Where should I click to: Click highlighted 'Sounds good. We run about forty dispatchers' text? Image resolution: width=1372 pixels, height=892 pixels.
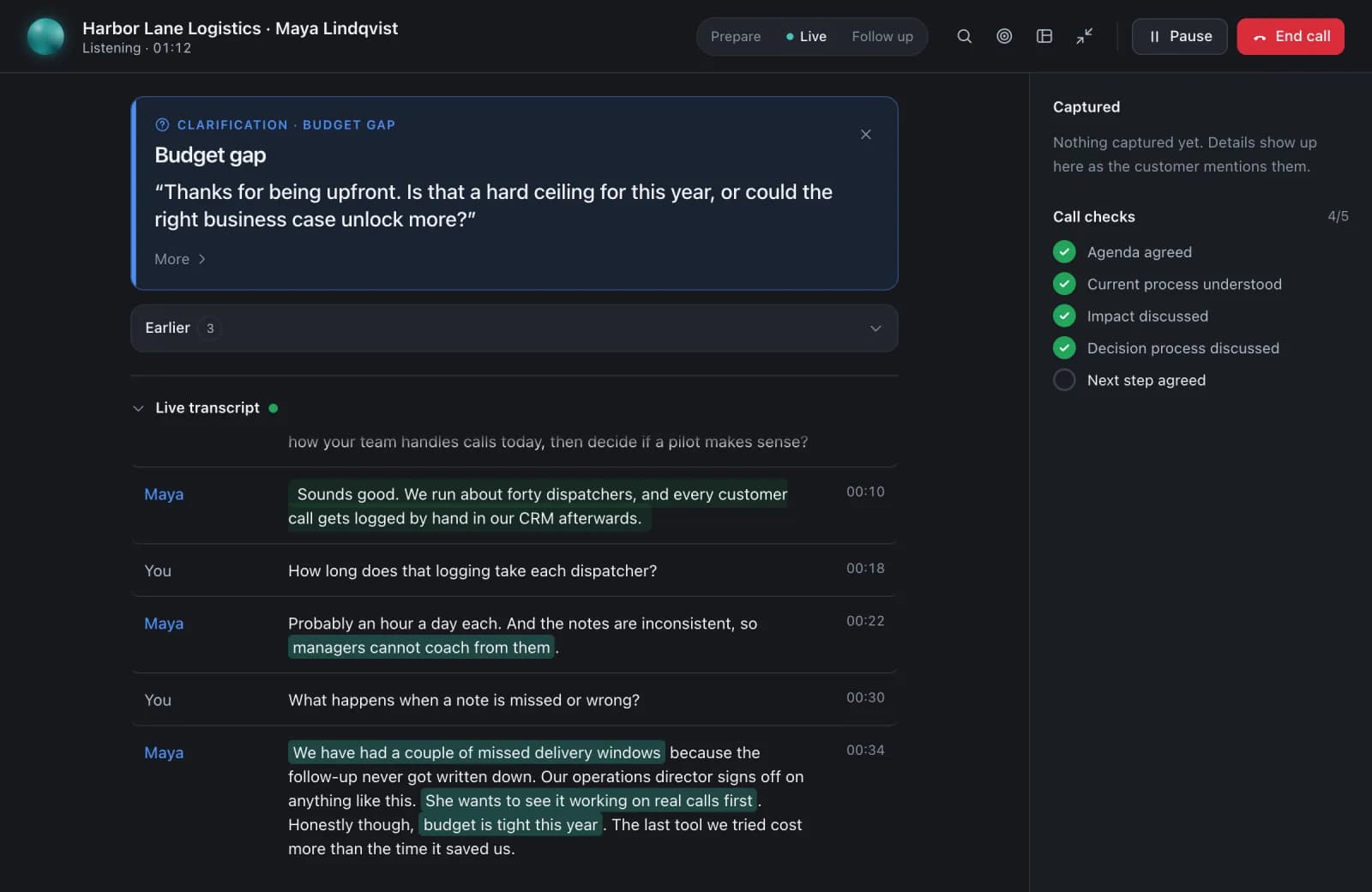[x=539, y=506]
